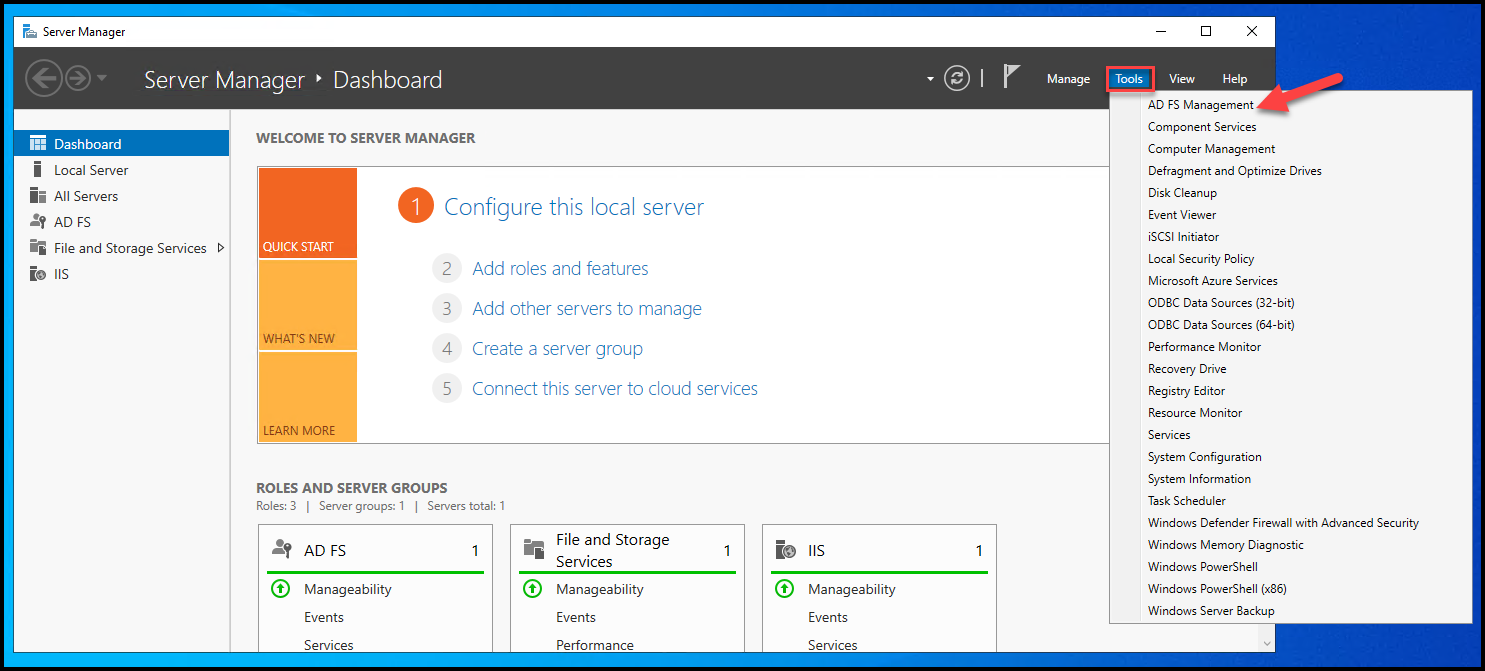Select the Dashboard icon in the sidebar
The width and height of the screenshot is (1485, 671).
click(38, 143)
